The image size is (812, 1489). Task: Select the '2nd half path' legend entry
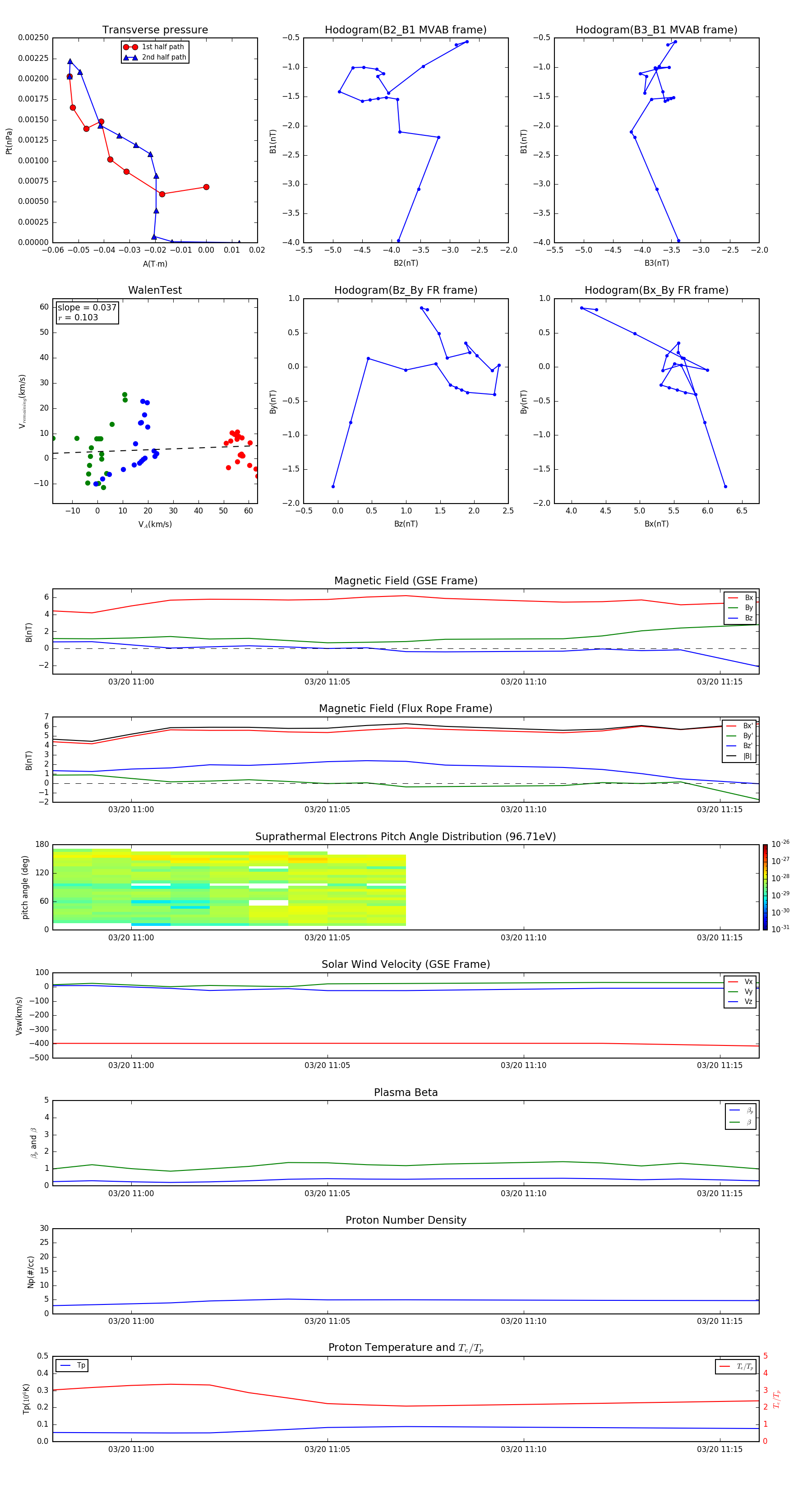155,57
